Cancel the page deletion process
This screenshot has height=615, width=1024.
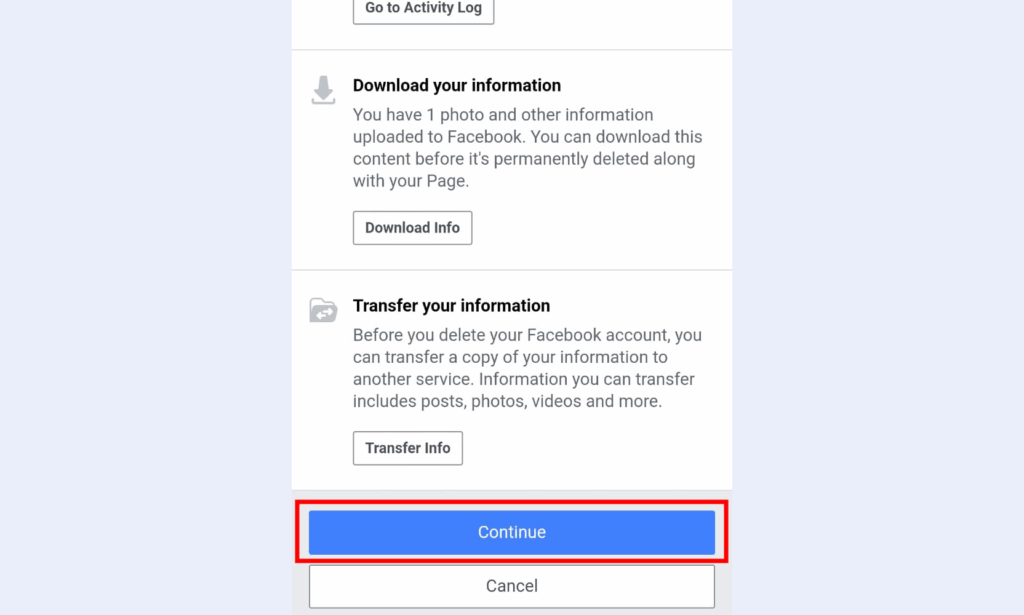point(511,586)
